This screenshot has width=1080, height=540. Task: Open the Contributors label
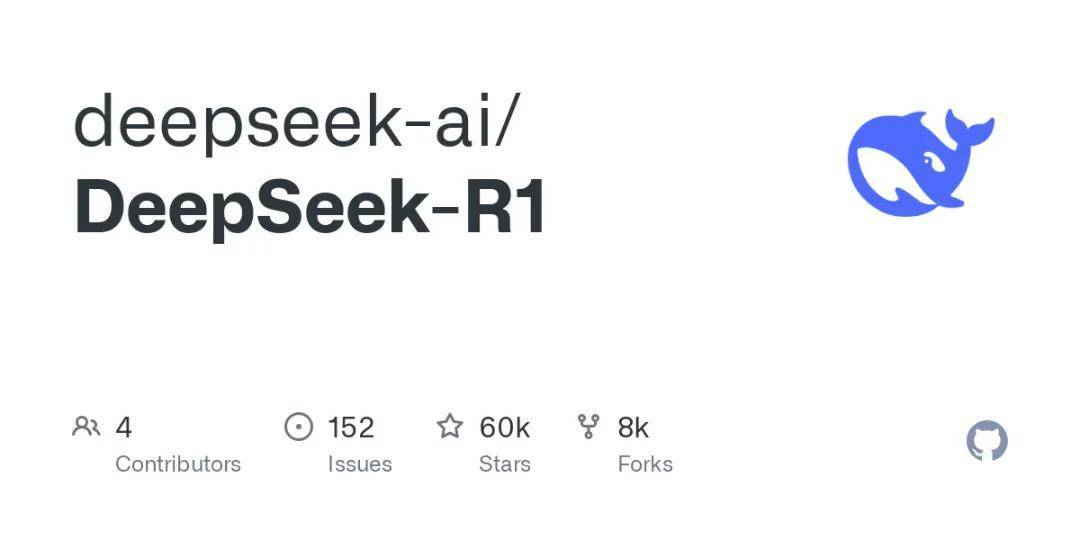(x=178, y=464)
